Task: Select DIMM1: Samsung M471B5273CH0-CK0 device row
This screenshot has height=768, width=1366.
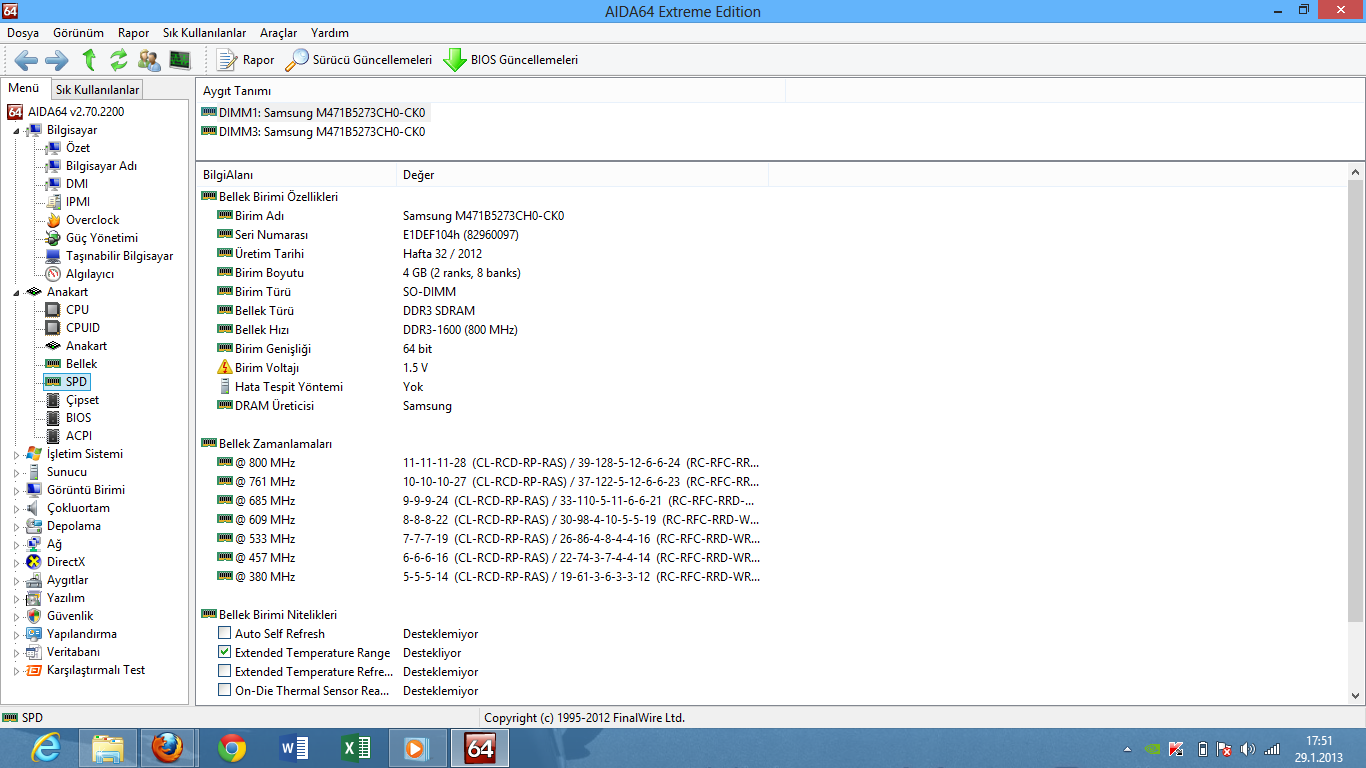Action: (314, 113)
